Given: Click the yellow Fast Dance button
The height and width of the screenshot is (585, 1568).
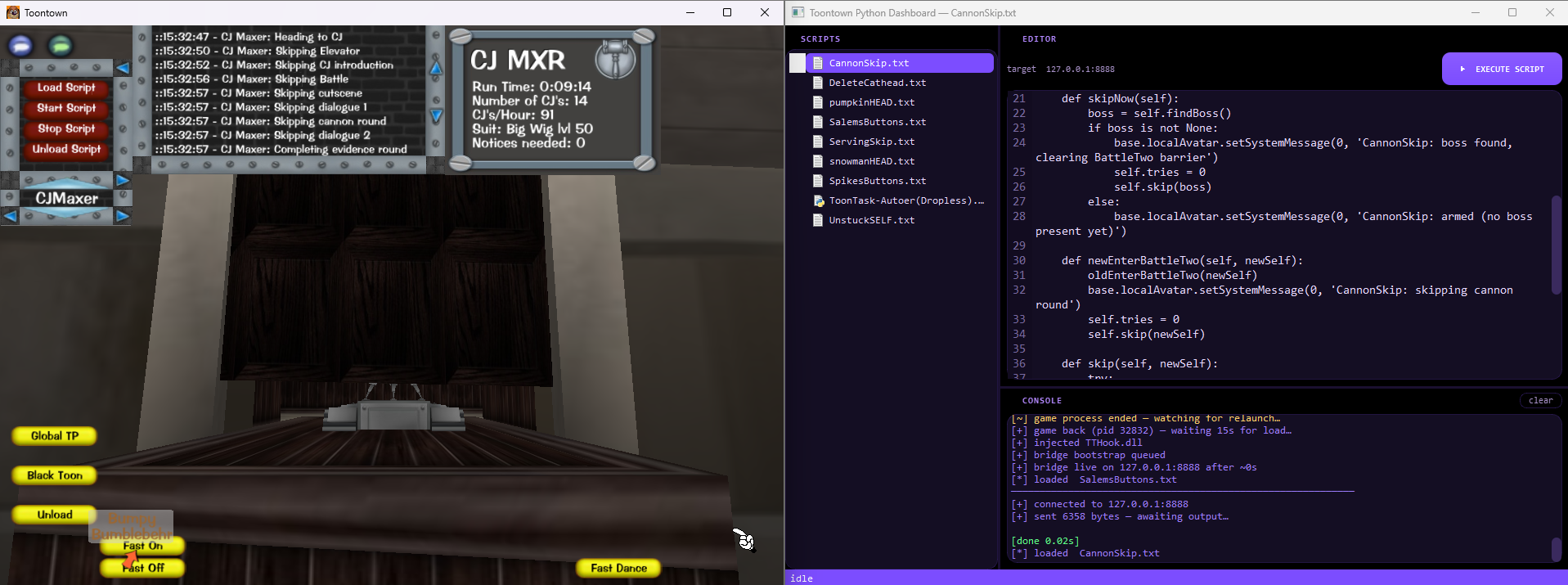Looking at the screenshot, I should [x=618, y=568].
